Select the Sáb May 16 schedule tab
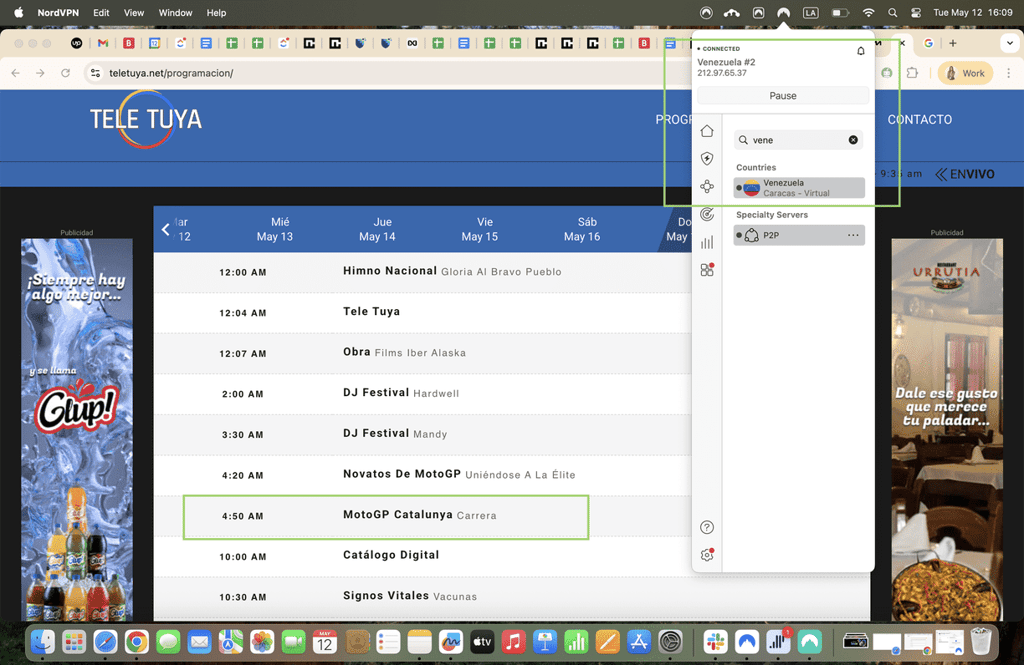Viewport: 1024px width, 665px height. (x=582, y=229)
